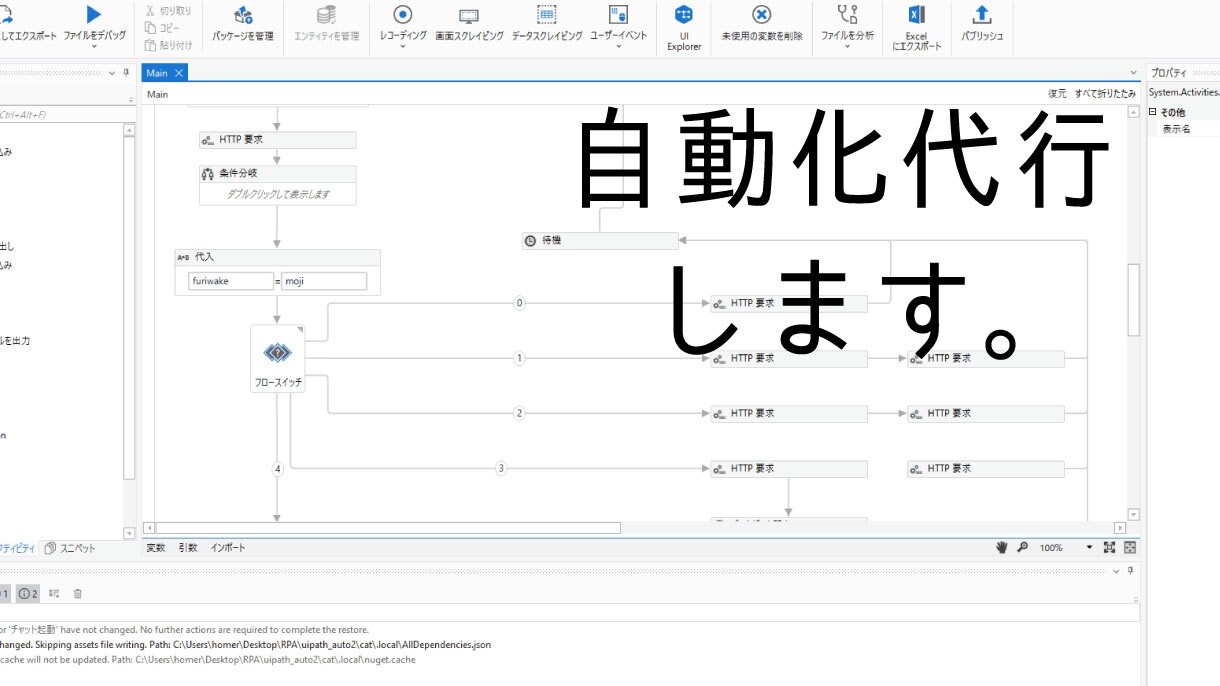Click すべて折りたたみ (Collapse All)
Image resolution: width=1220 pixels, height=686 pixels.
pos(1105,93)
